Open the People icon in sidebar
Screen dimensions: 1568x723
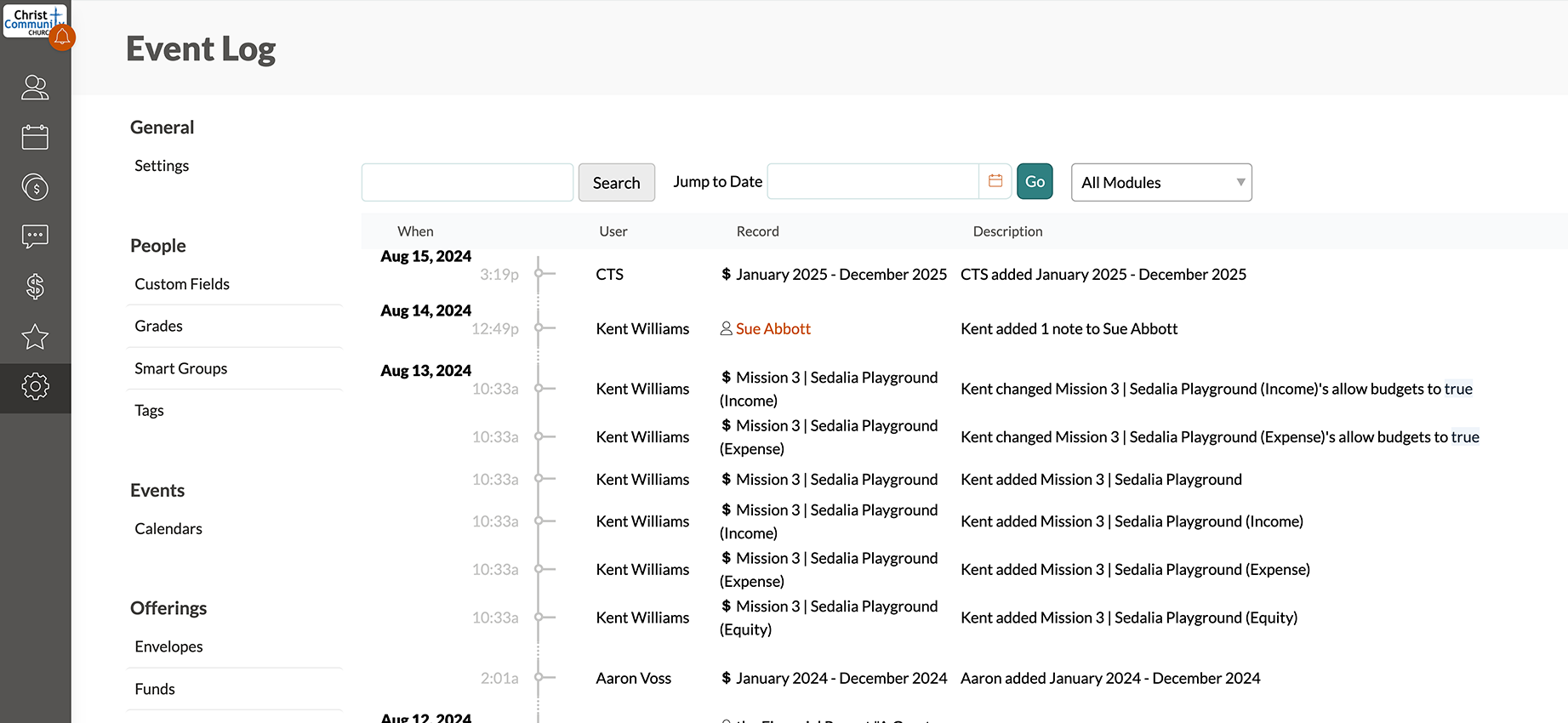(x=35, y=88)
